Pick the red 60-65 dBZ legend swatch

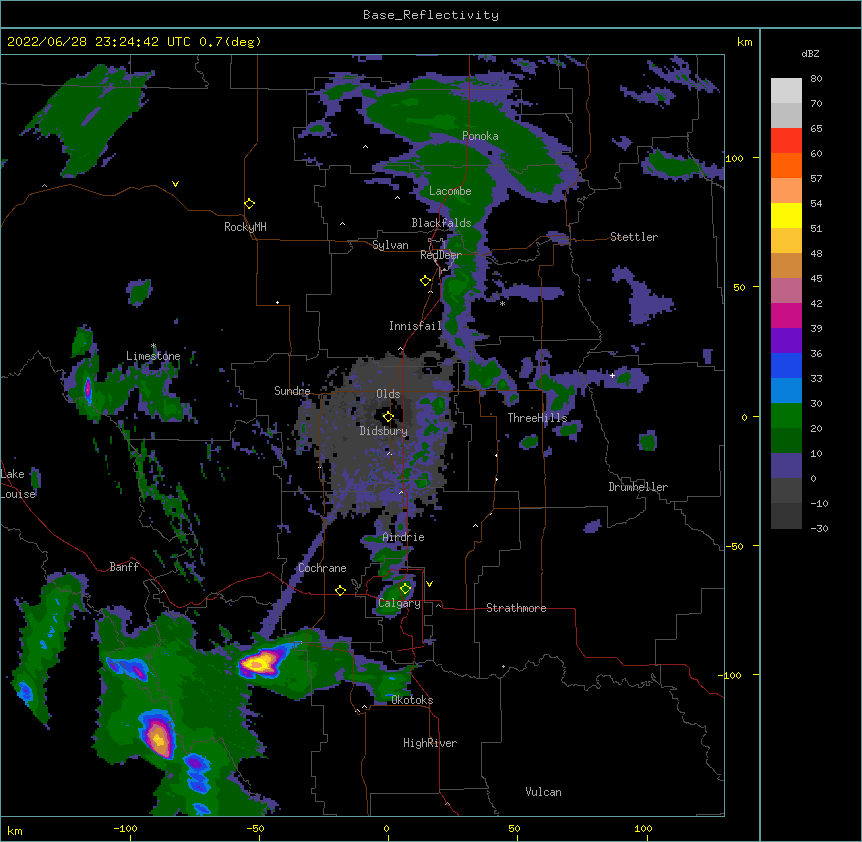point(786,141)
